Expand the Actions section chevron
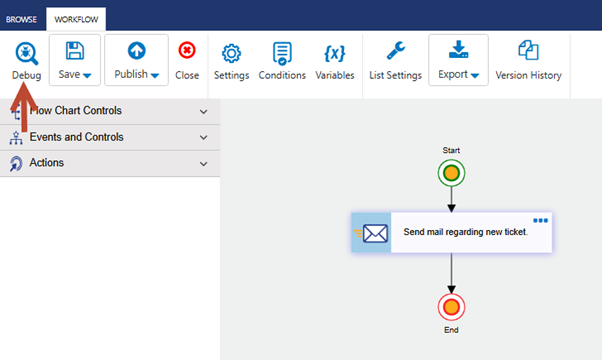The image size is (602, 360). point(203,164)
